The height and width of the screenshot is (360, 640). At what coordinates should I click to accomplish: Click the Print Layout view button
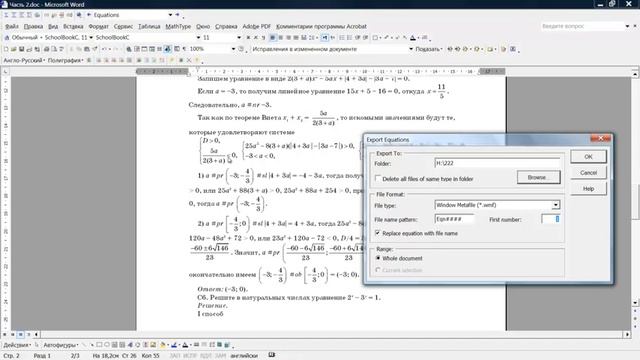point(20,334)
